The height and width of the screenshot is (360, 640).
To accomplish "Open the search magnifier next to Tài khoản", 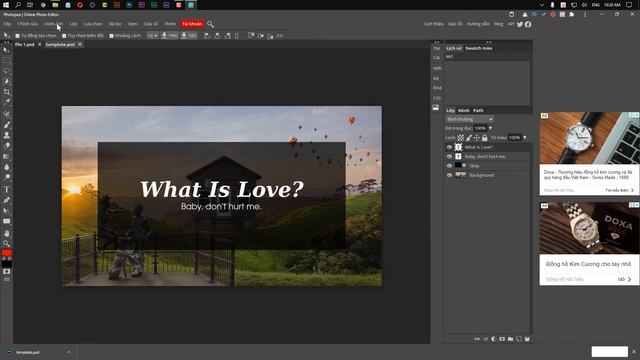I will [210, 24].
